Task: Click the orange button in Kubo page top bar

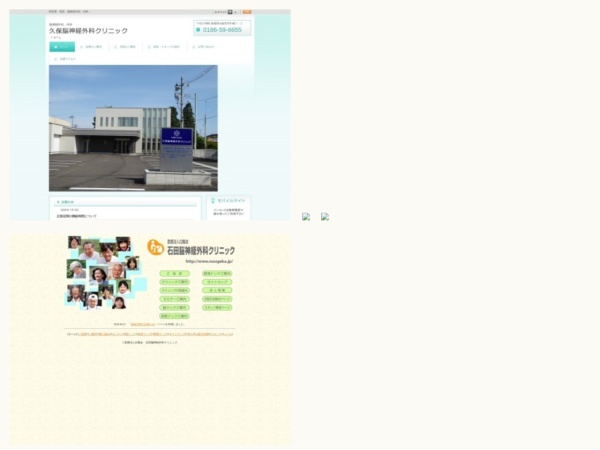Action: point(247,12)
